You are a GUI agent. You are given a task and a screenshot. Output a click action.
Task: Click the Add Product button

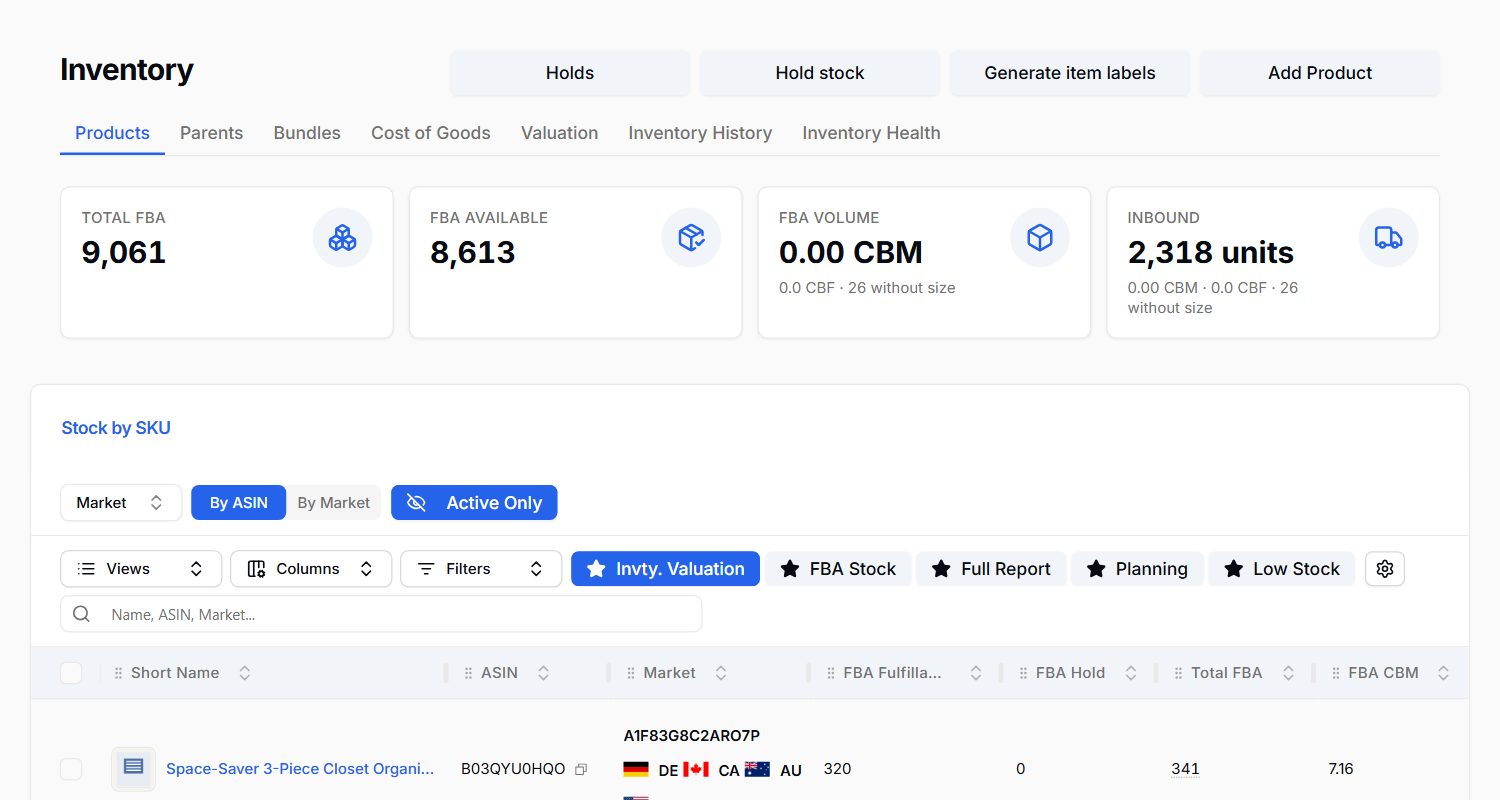point(1320,73)
